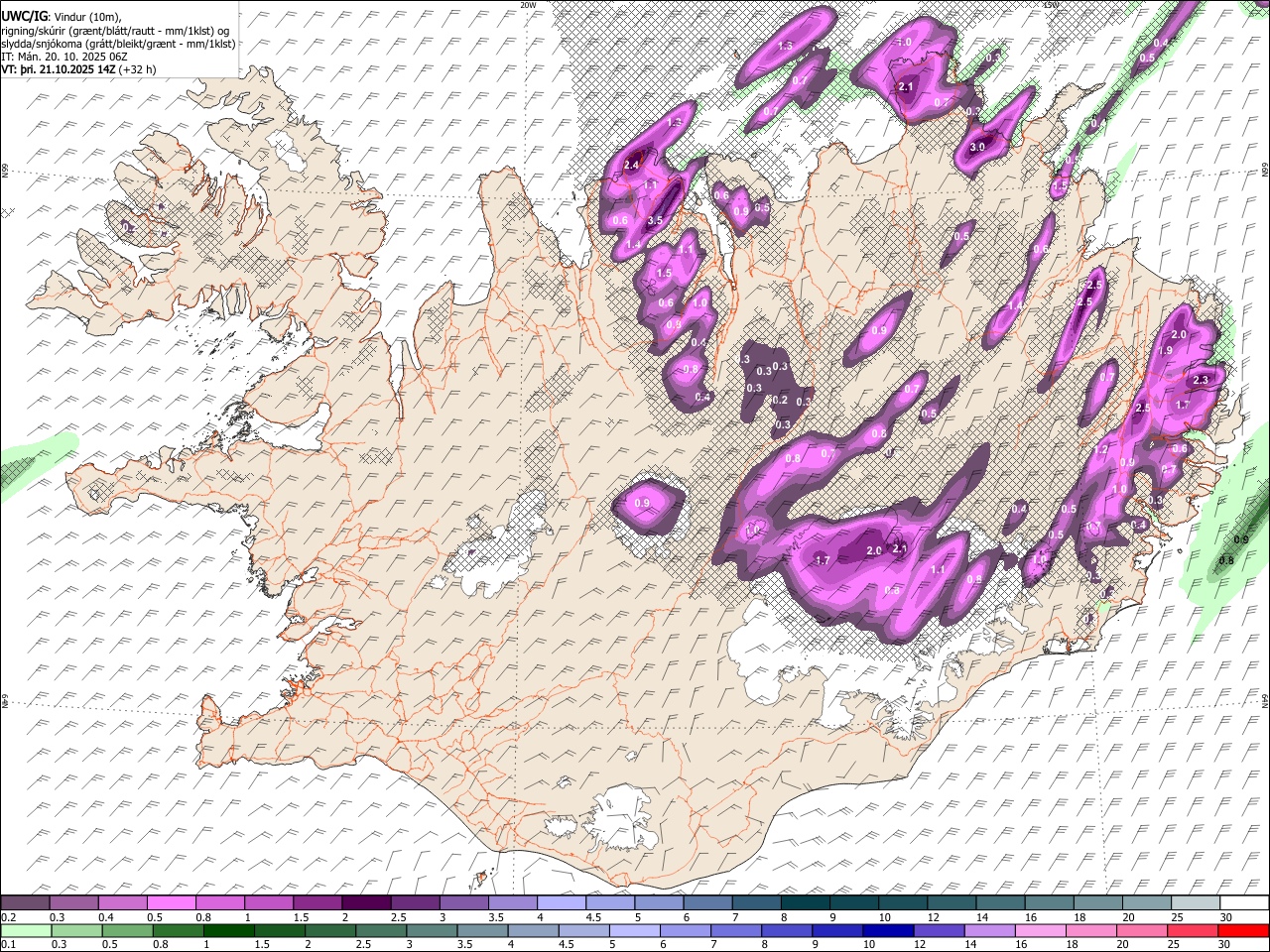Image resolution: width=1270 pixels, height=952 pixels.
Task: Click the 'UWC/IG: Vindur (10m)' title text
Action: (61, 16)
